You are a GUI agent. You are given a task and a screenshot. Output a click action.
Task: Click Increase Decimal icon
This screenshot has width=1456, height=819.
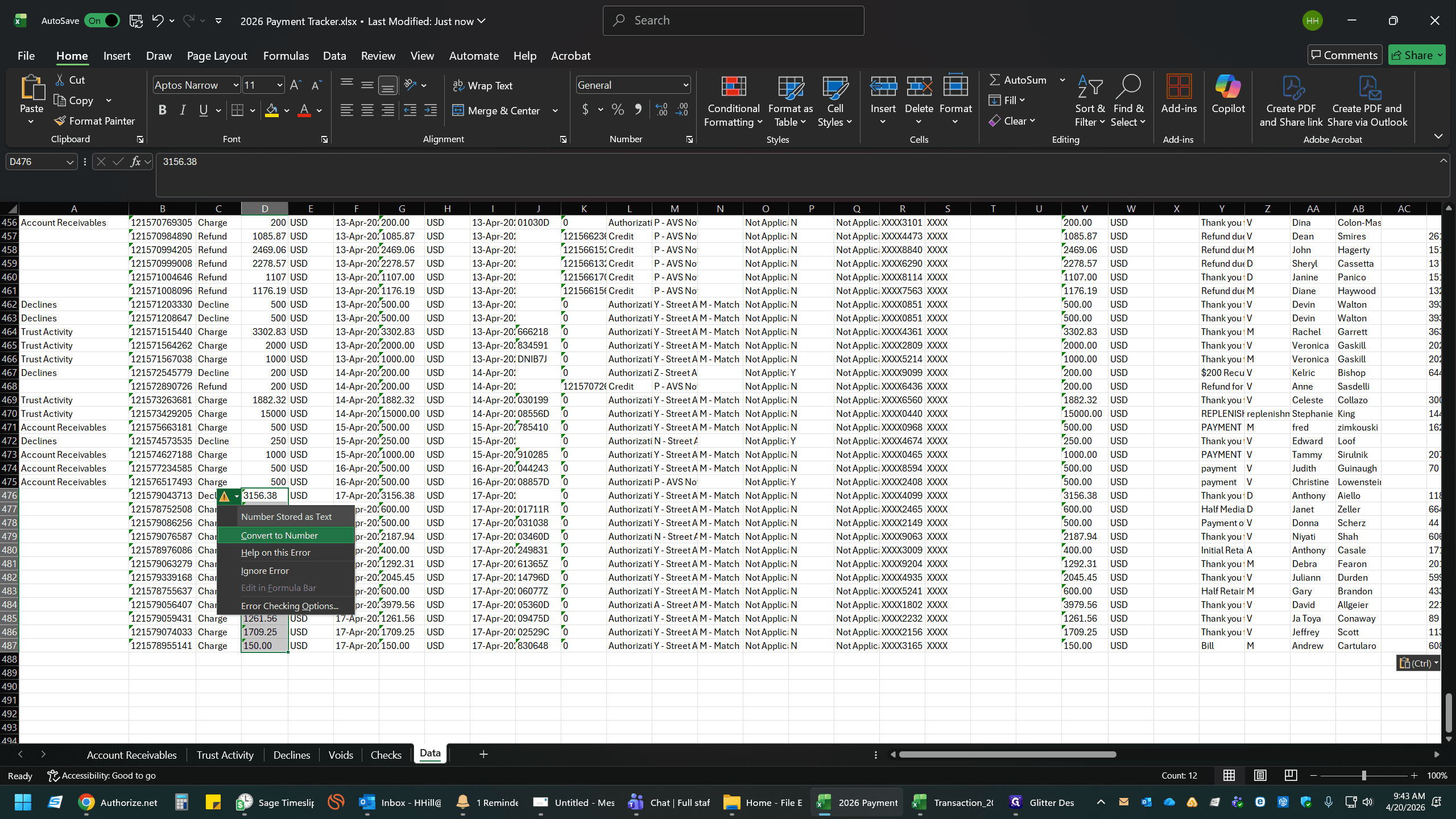tap(661, 110)
